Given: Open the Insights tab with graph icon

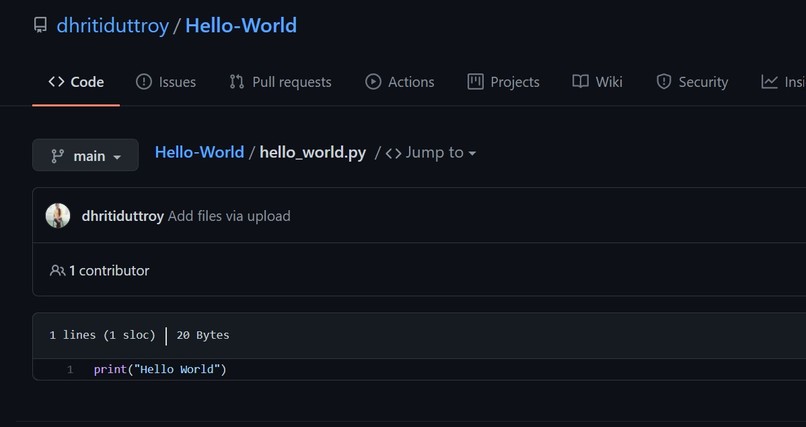Looking at the screenshot, I should [x=783, y=82].
